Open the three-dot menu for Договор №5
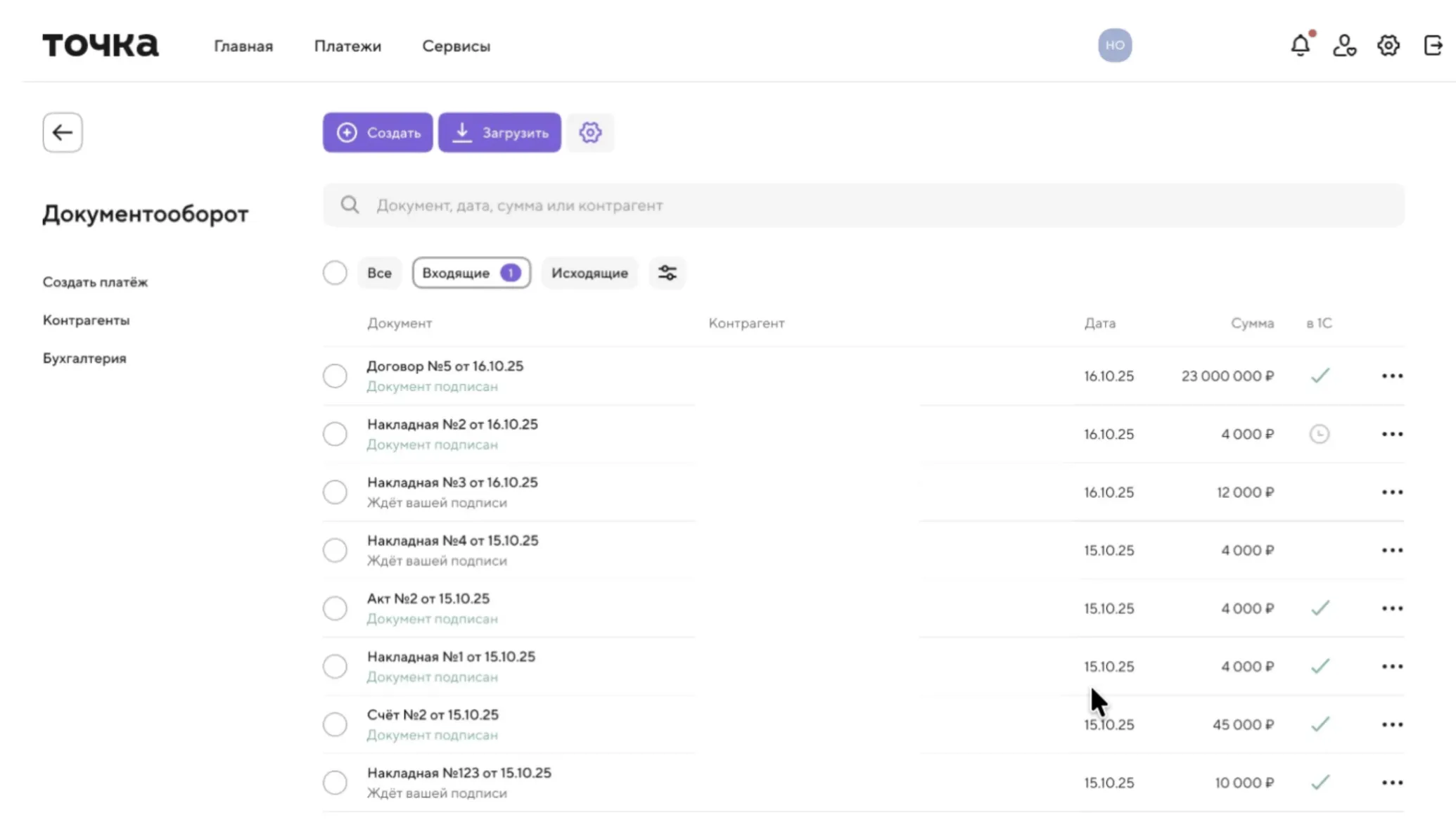The image size is (1456, 820). [1392, 376]
